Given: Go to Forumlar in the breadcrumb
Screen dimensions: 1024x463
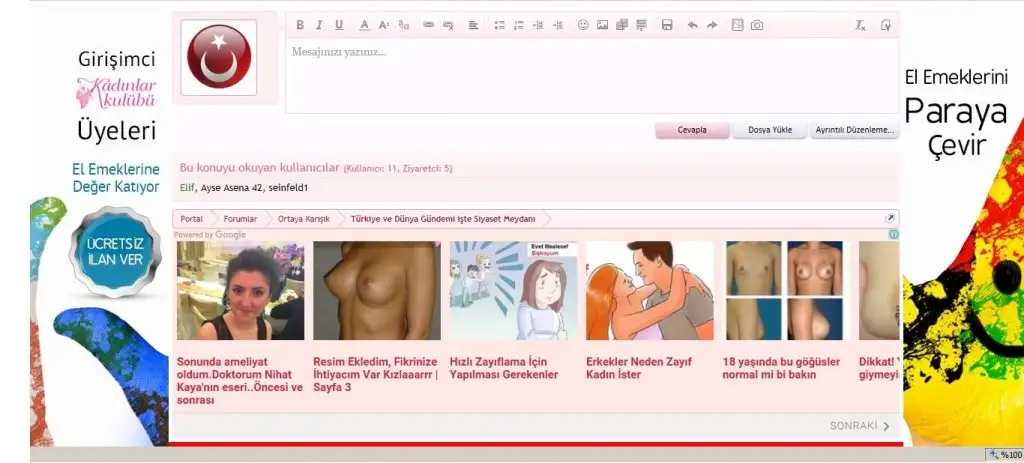Looking at the screenshot, I should [240, 218].
